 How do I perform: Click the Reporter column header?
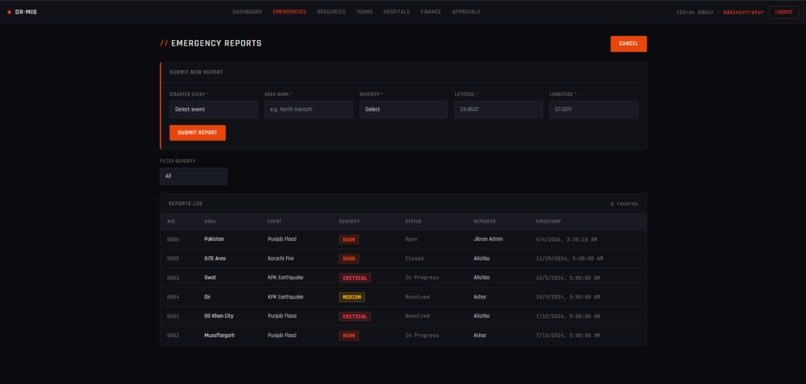pos(484,222)
